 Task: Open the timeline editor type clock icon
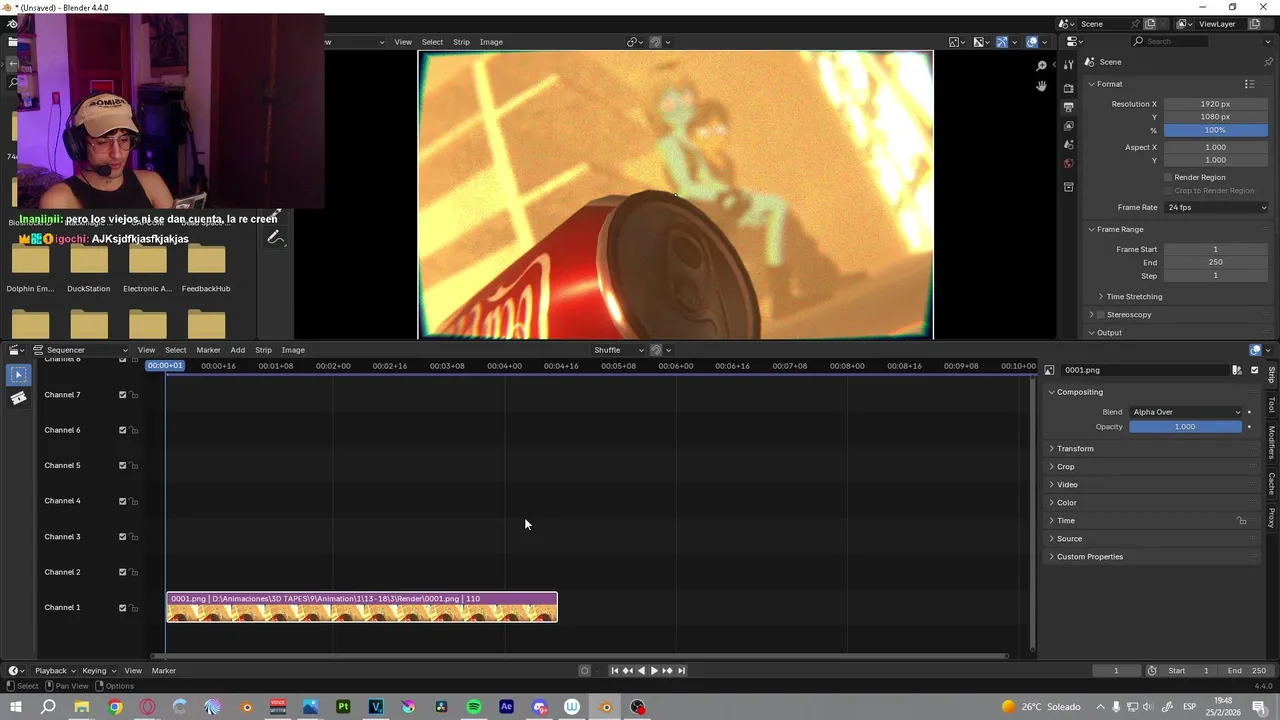tap(16, 671)
